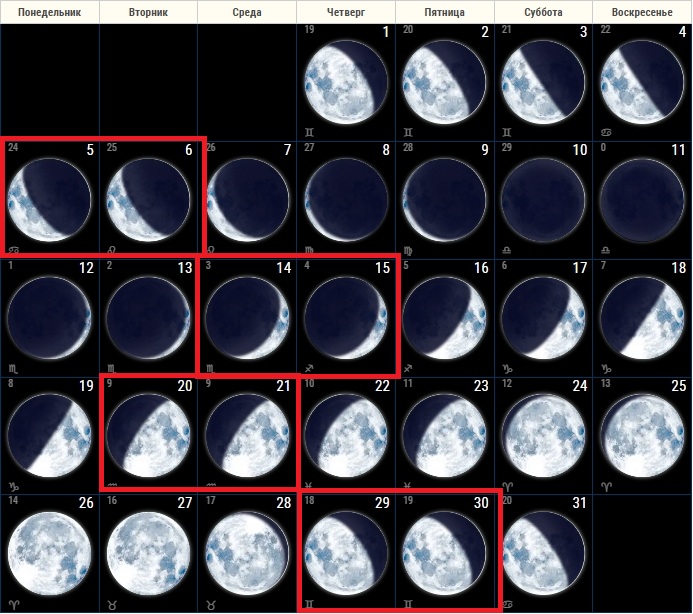Click the Taurus zodiac symbol under day 27
This screenshot has width=693, height=614.
tap(112, 604)
